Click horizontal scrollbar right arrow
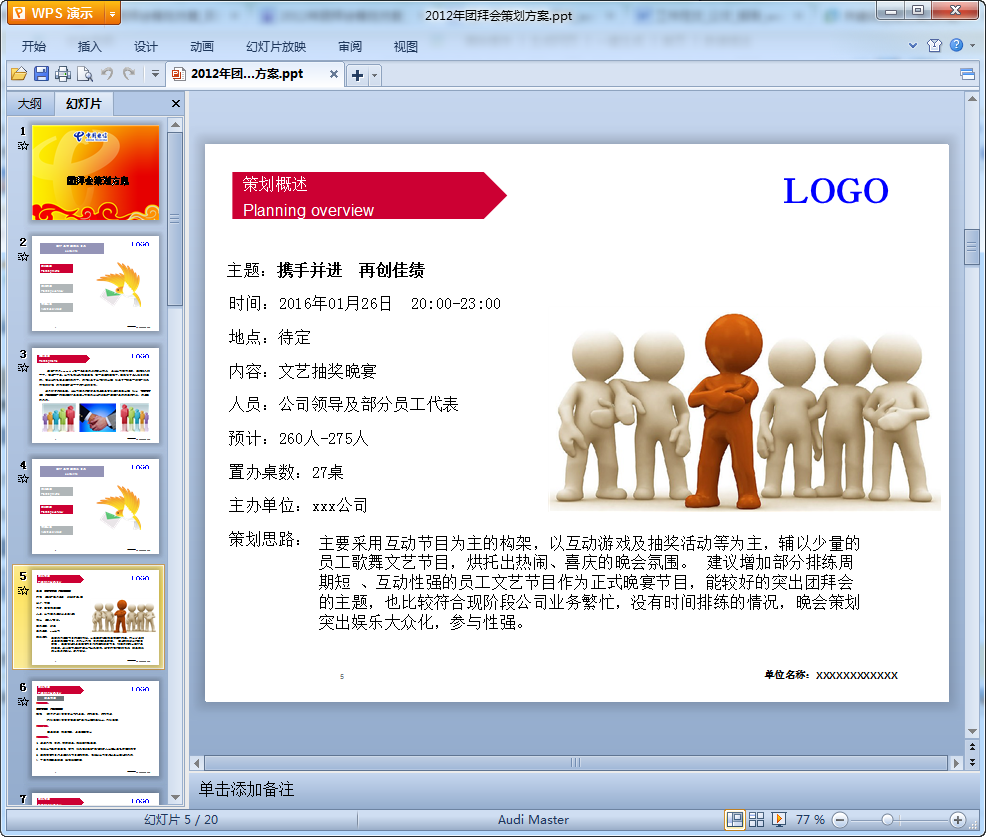 click(956, 763)
